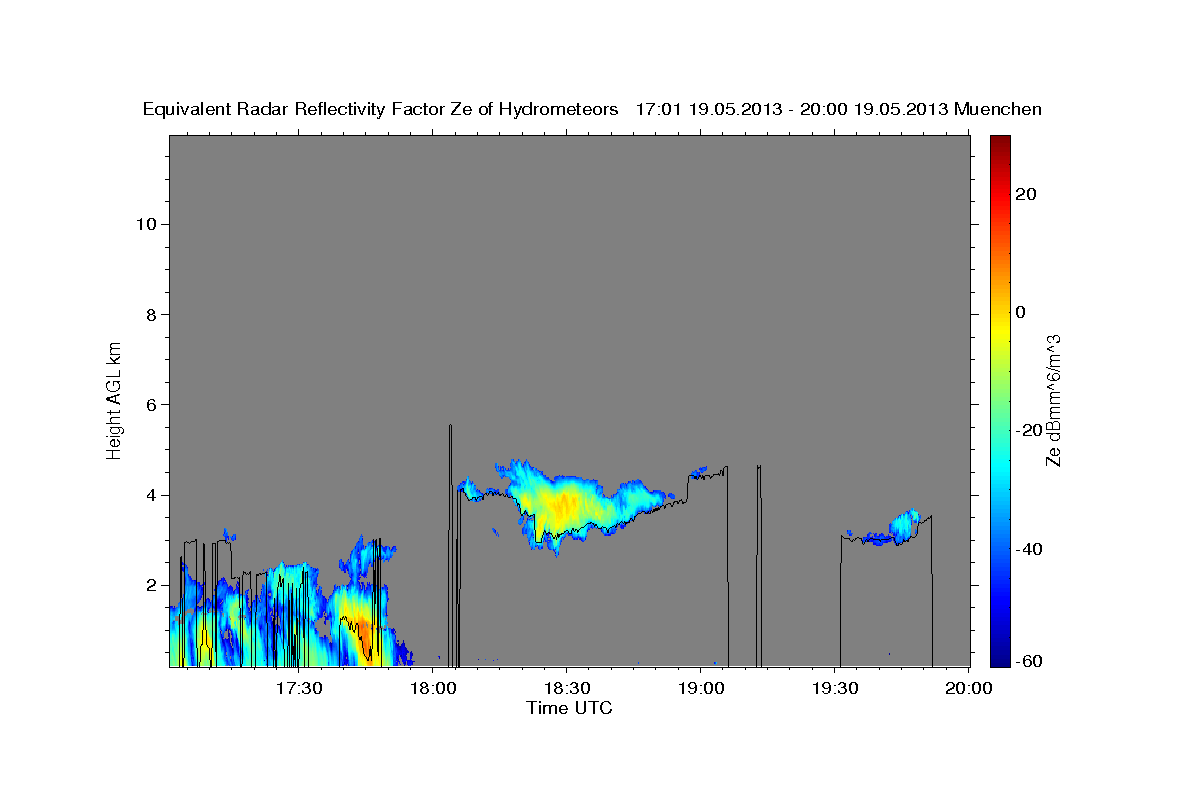
Task: Click the height tick label 2
Action: tap(150, 585)
